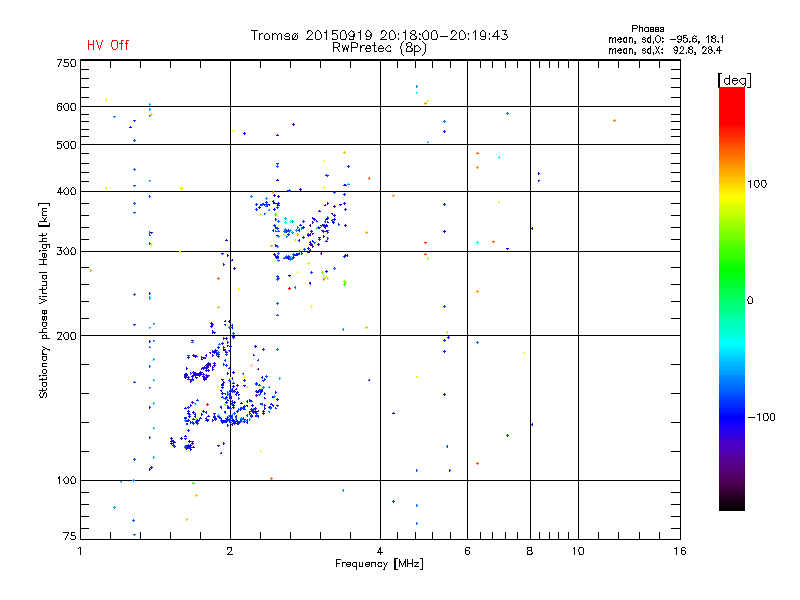Viewport: 800px width, 600px height.
Task: Click the x-axis tick label '8'
Action: pos(530,551)
